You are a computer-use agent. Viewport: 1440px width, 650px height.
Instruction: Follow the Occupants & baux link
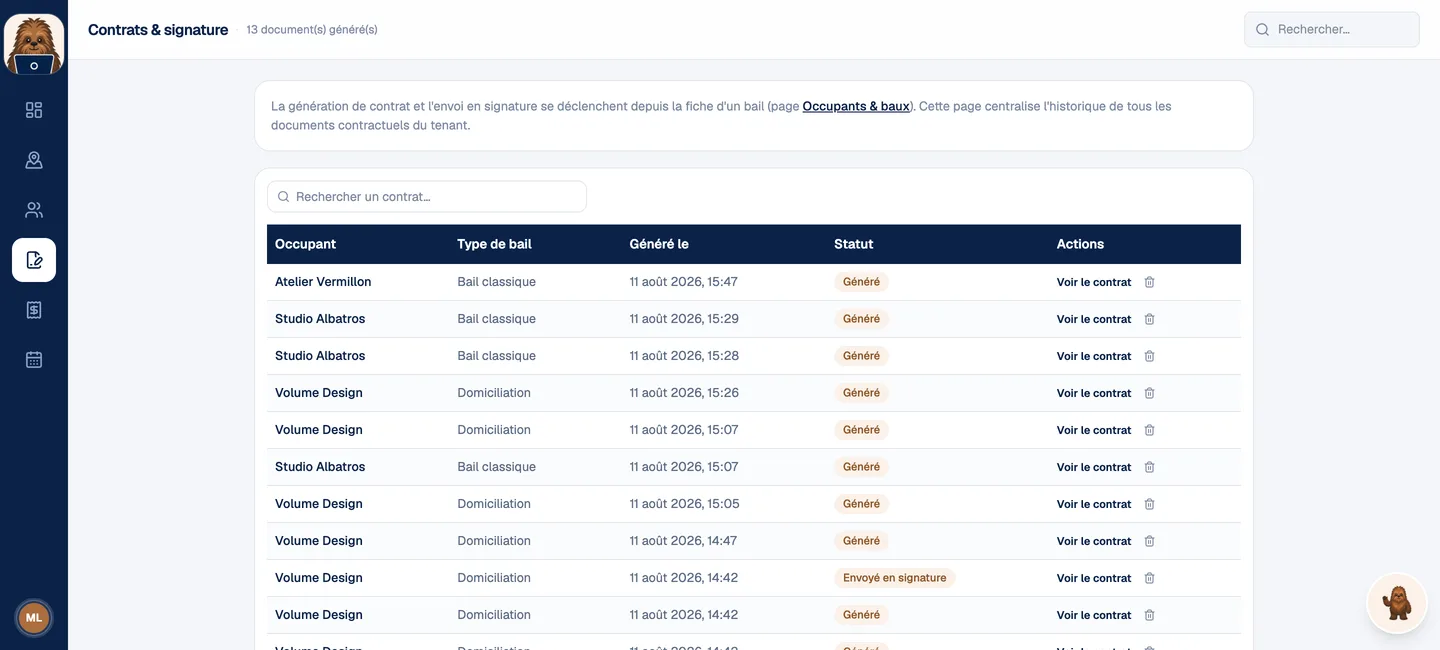[x=856, y=106]
